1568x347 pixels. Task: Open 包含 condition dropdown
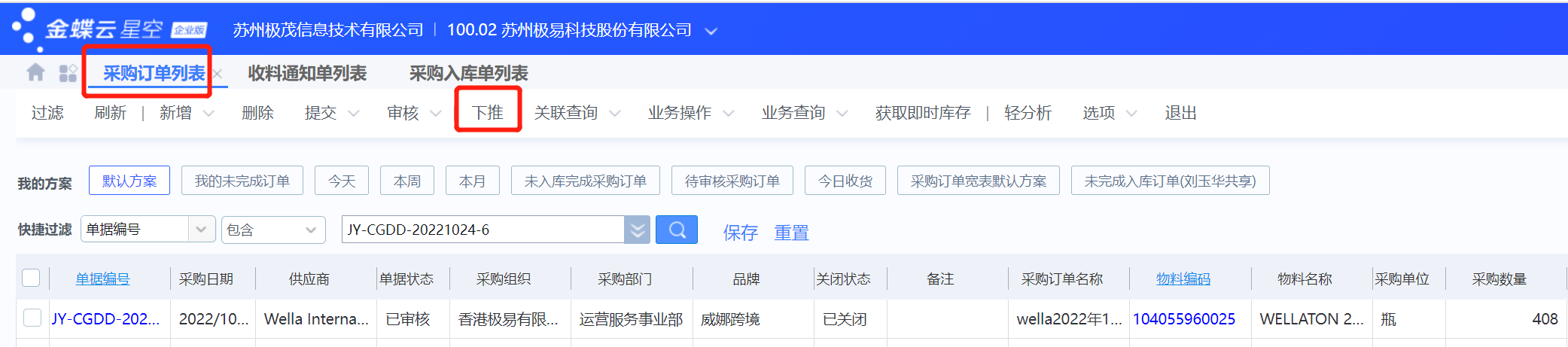point(274,230)
